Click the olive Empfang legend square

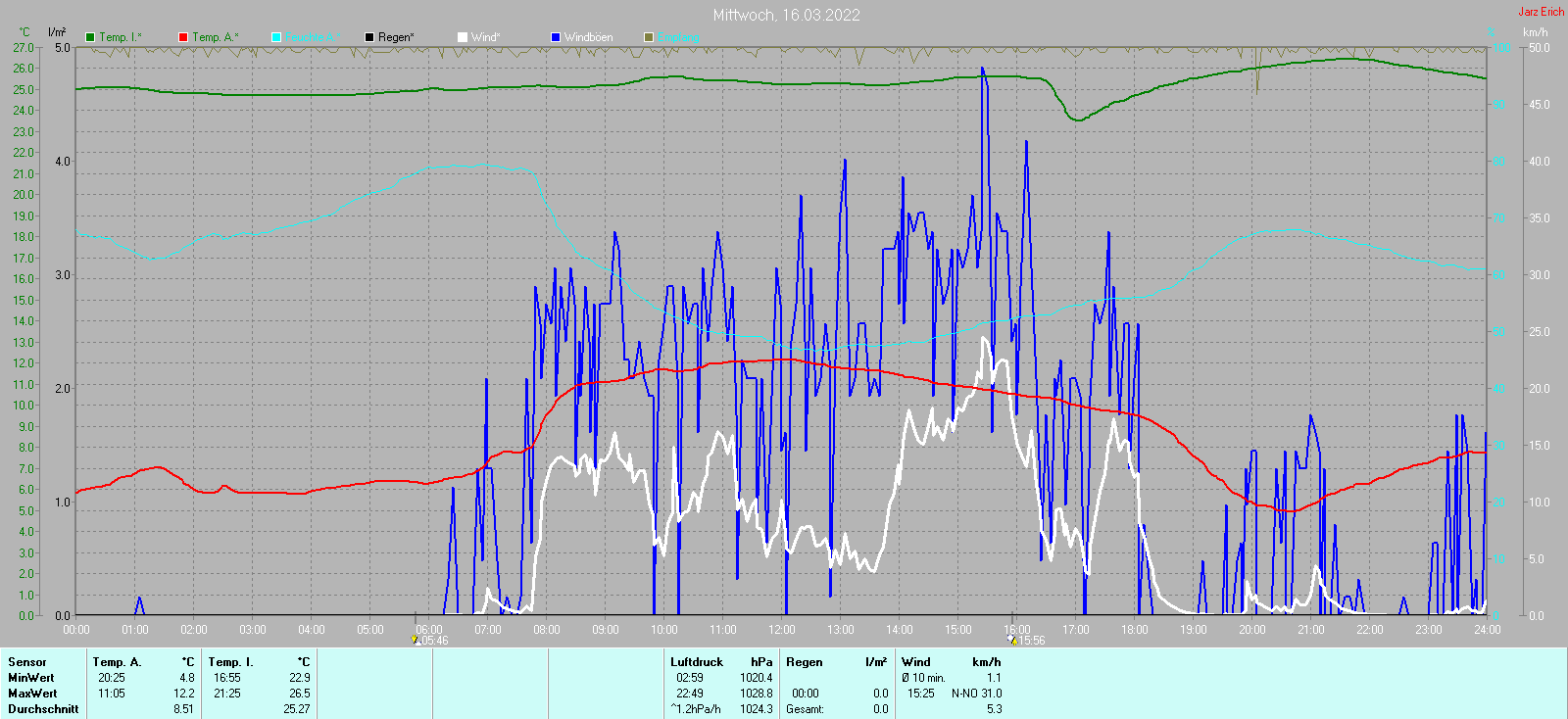[x=649, y=37]
